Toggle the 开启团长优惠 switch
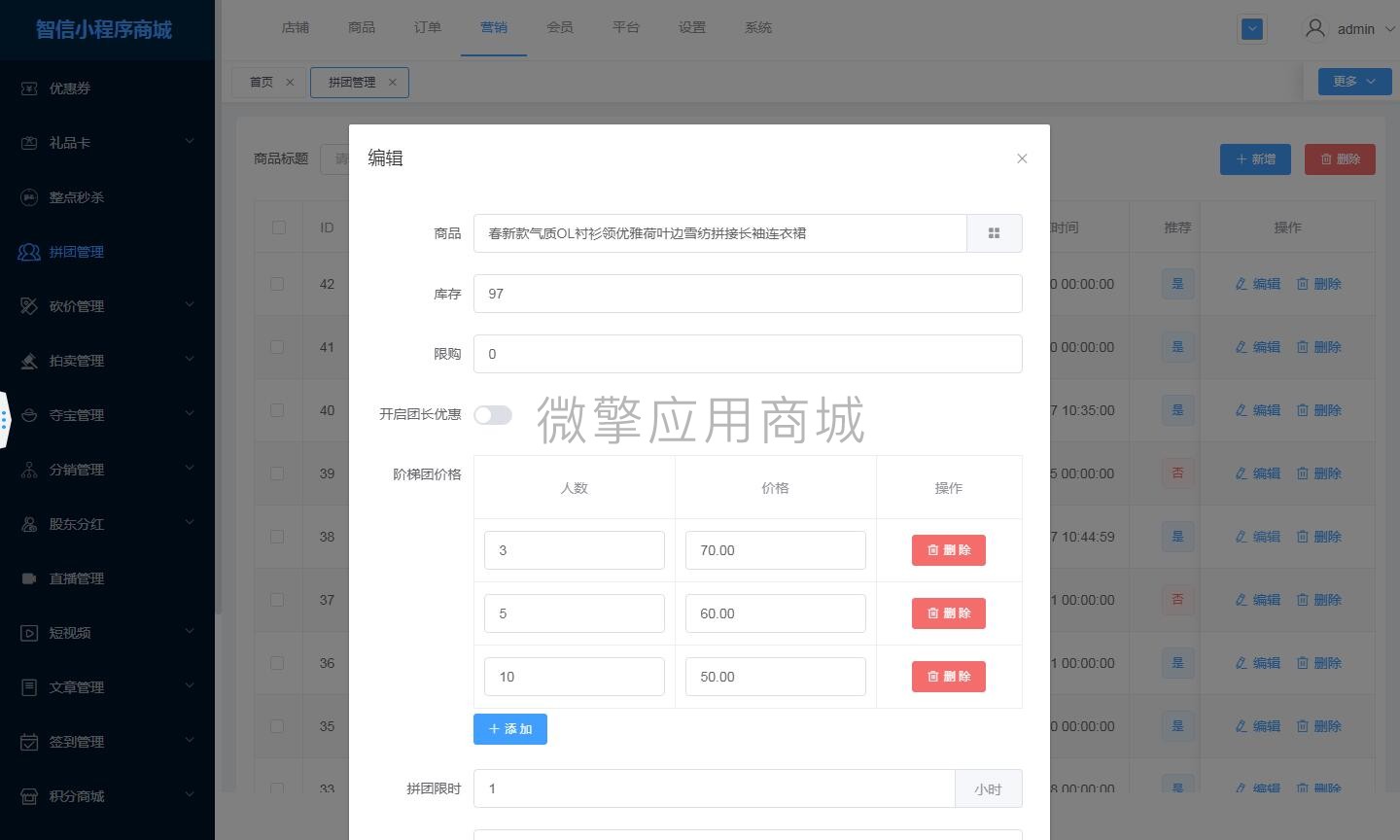The image size is (1400, 840). (x=493, y=415)
